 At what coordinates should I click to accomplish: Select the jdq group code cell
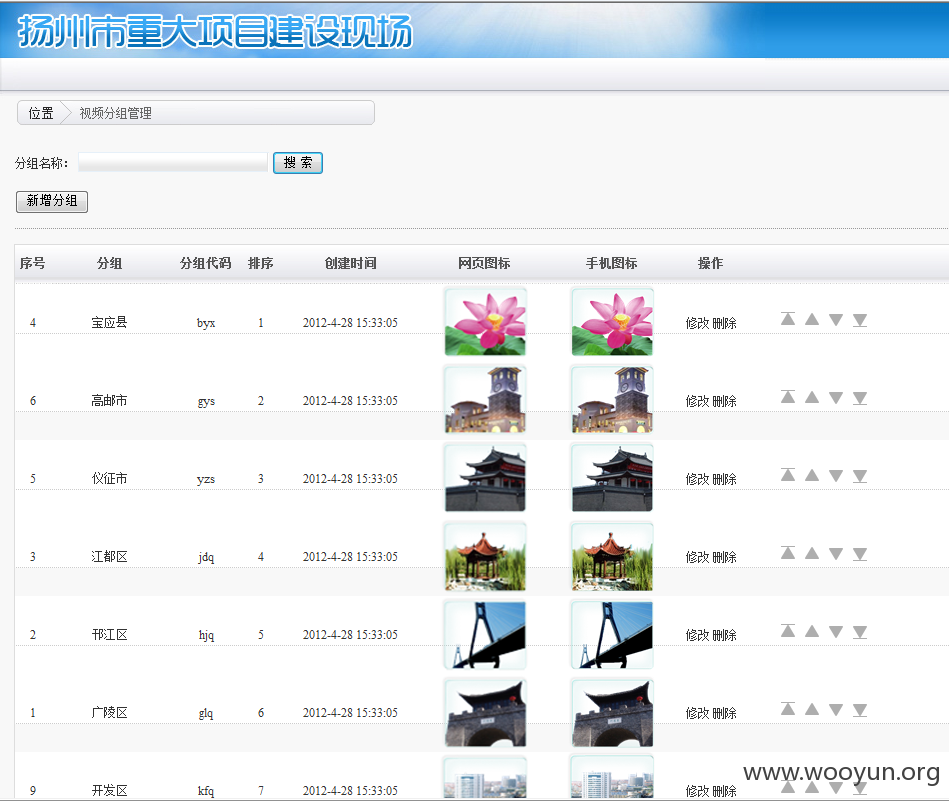206,557
